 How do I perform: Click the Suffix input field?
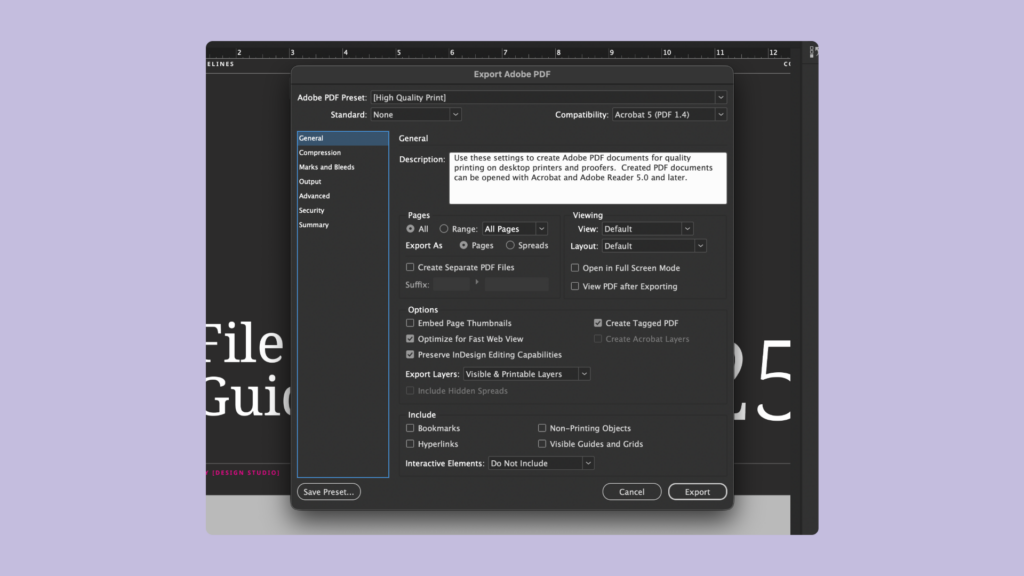point(451,284)
